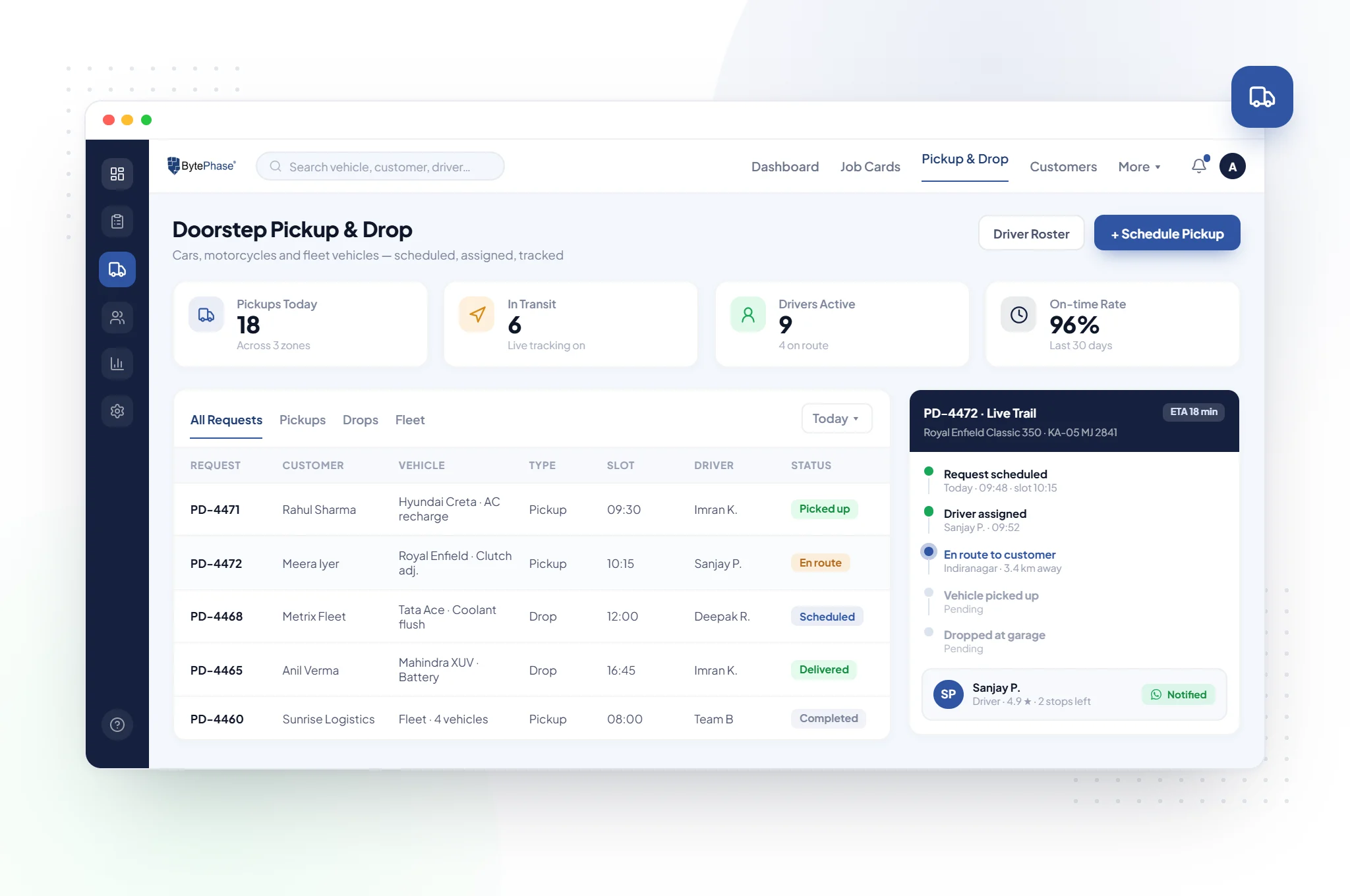Sort by the SLOT column header
The image size is (1350, 896).
pos(620,465)
